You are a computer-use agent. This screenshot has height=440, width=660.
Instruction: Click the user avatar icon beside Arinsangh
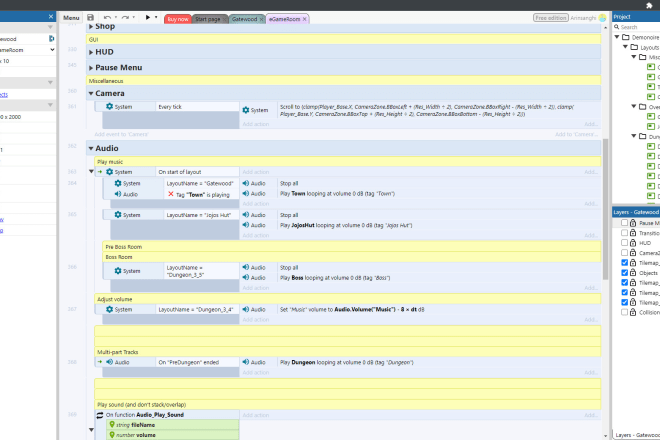click(602, 18)
